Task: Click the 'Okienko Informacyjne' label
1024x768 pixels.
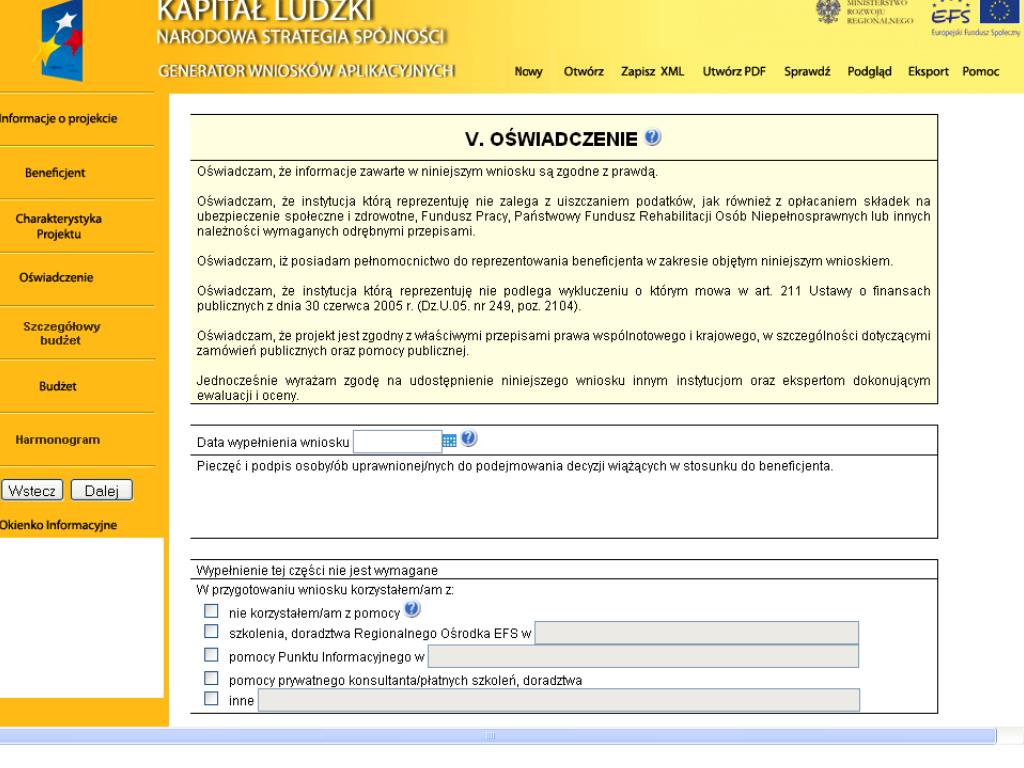Action: 58,525
